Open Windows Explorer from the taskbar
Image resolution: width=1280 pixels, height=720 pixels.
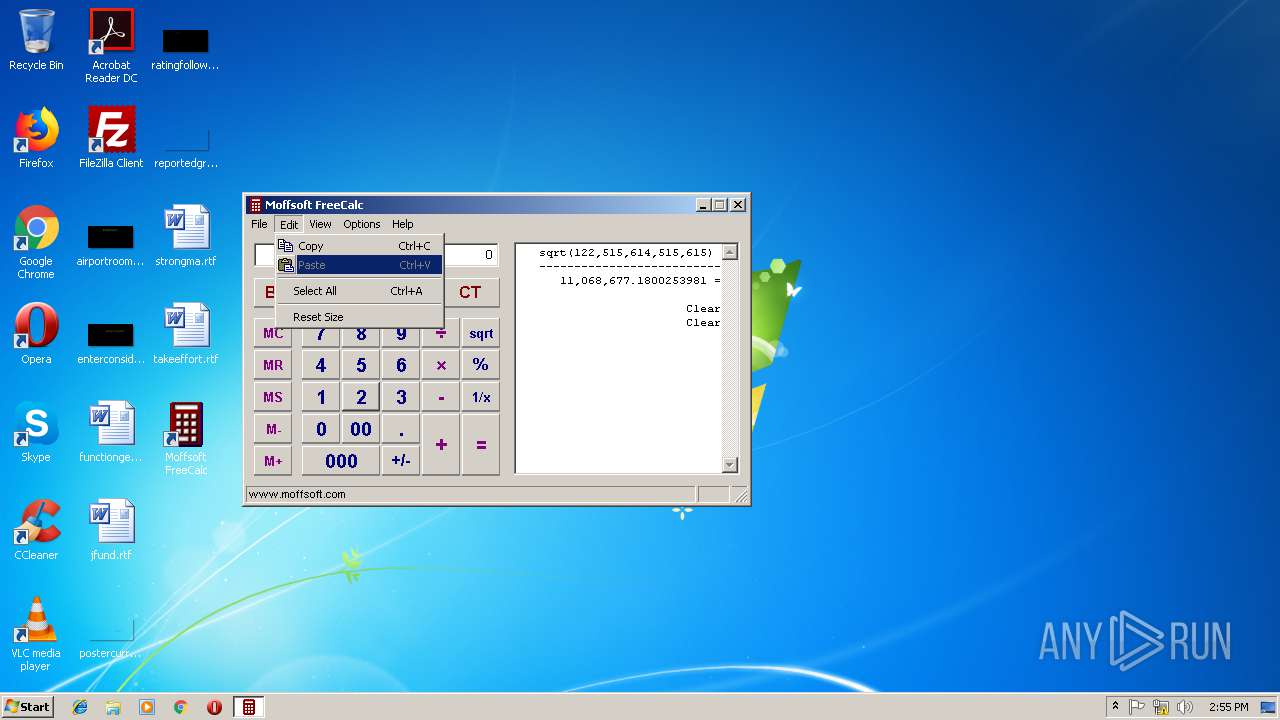tap(113, 707)
